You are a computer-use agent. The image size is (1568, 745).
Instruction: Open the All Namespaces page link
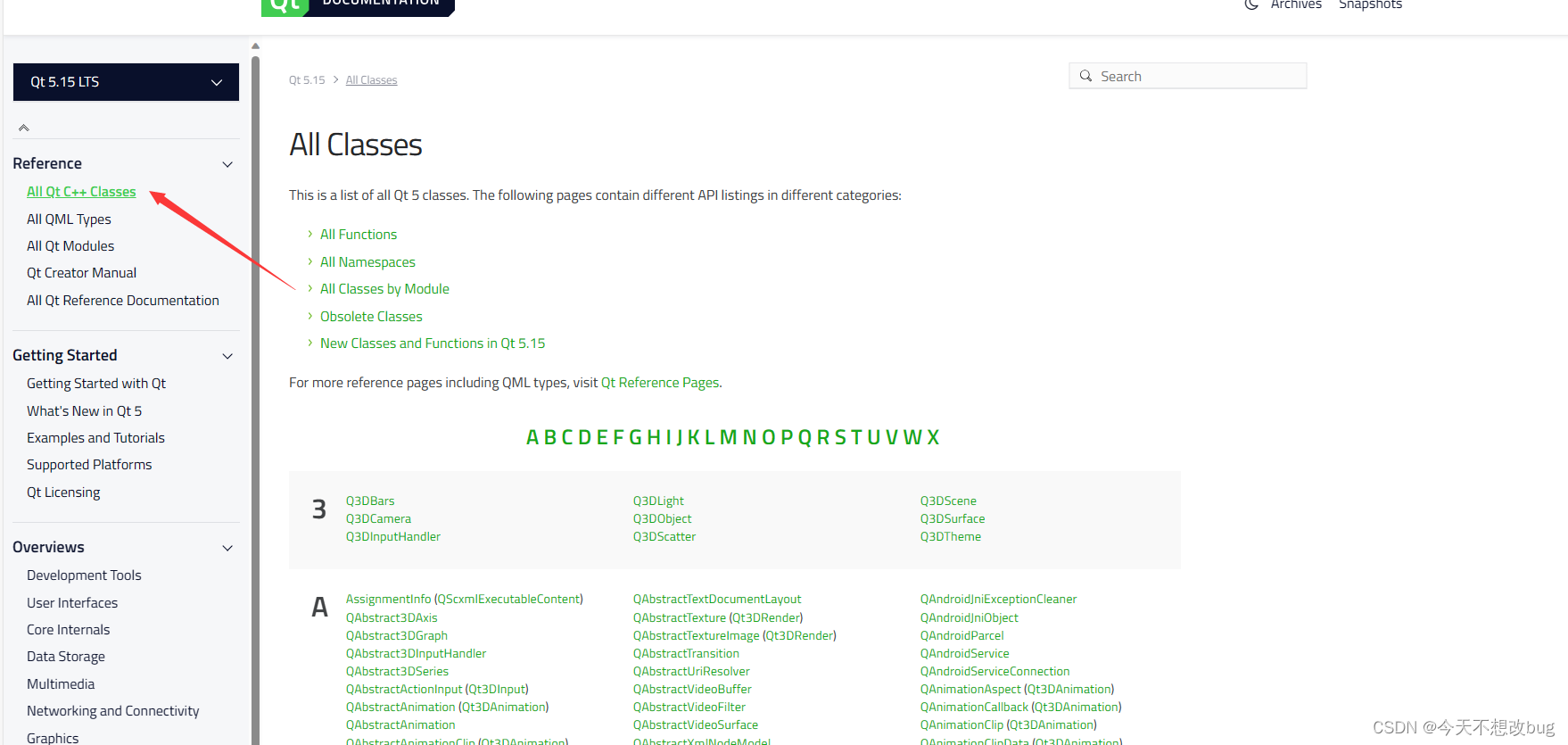(367, 262)
